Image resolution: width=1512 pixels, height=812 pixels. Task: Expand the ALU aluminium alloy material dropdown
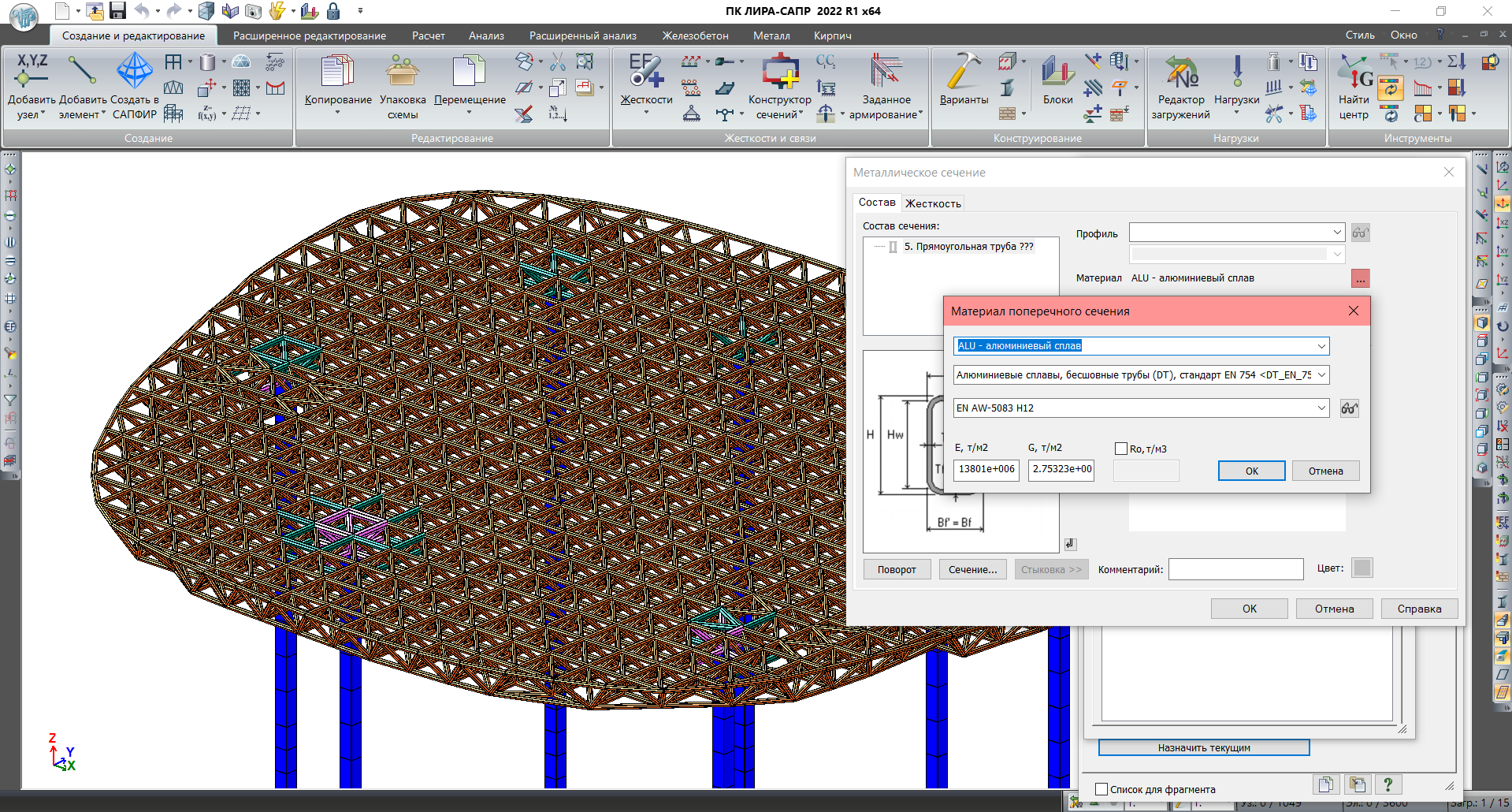[1321, 346]
